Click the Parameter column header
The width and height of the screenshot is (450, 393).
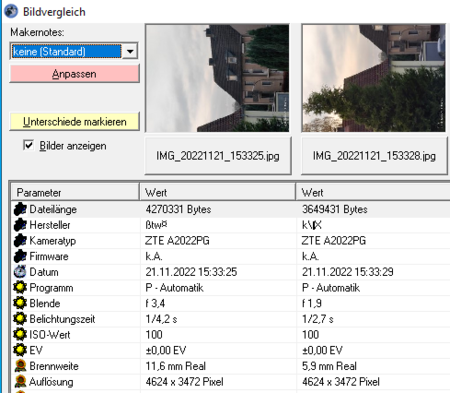pos(75,192)
